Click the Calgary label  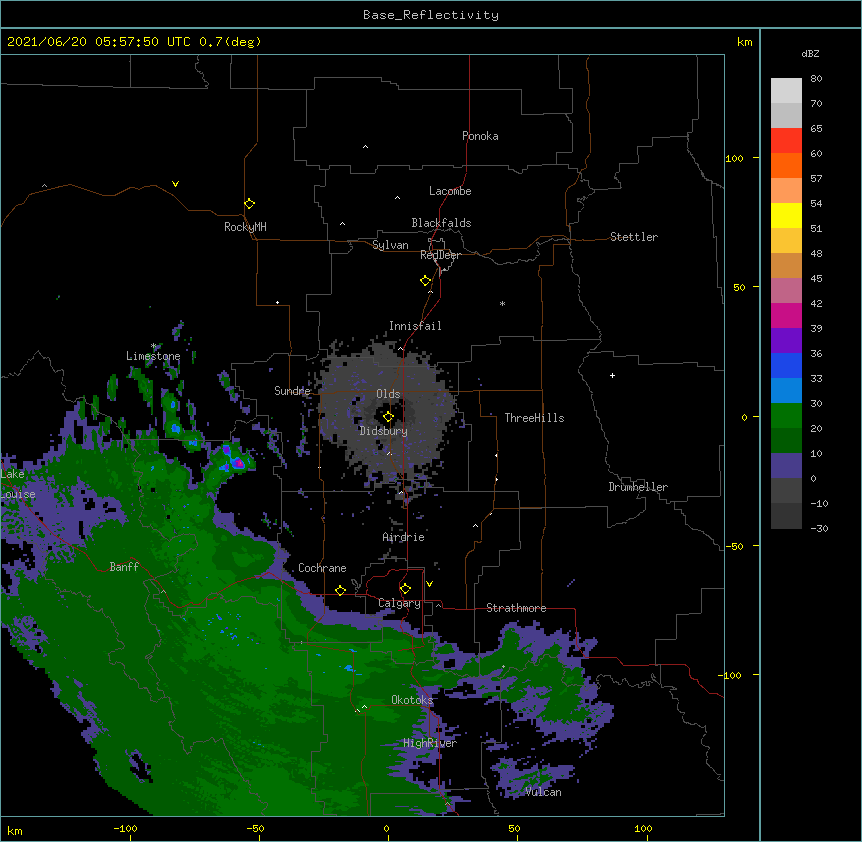click(x=399, y=603)
